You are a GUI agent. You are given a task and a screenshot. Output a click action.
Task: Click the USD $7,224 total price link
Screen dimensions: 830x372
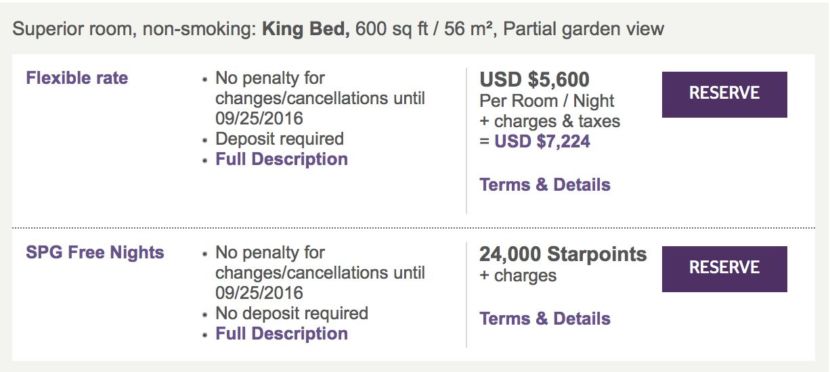coord(542,142)
